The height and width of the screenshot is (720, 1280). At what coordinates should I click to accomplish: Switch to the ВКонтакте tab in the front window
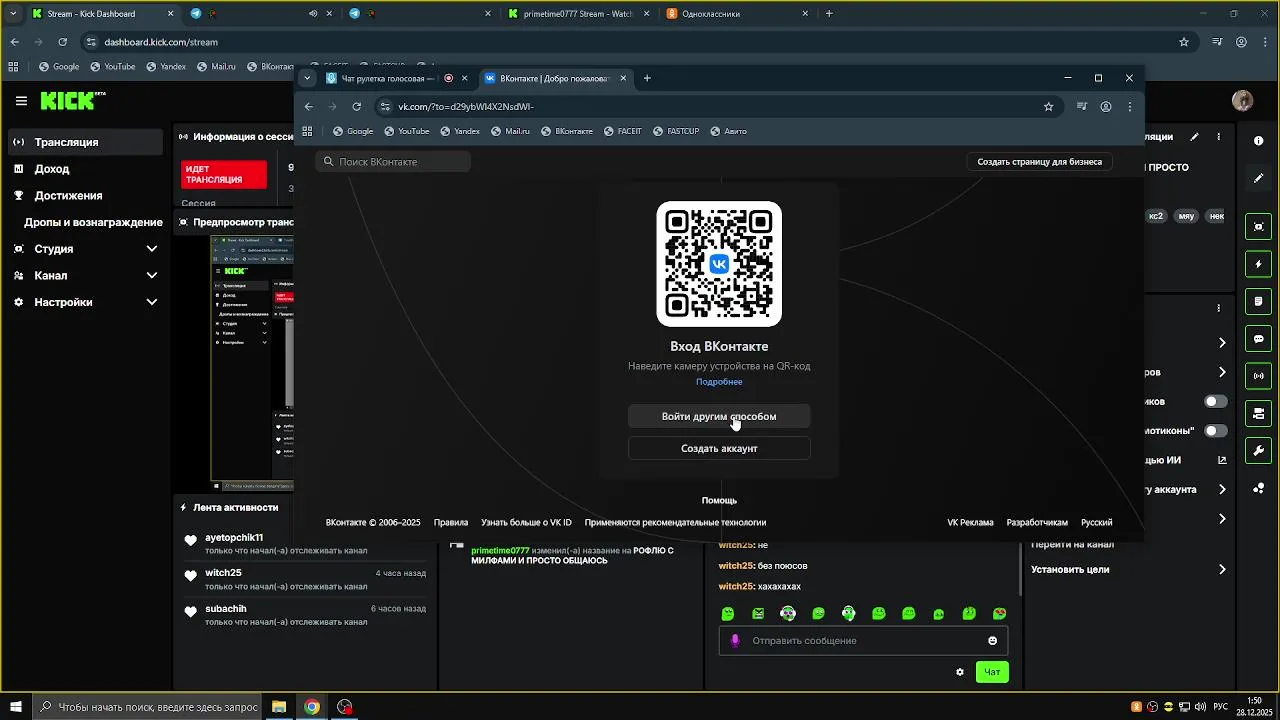555,78
